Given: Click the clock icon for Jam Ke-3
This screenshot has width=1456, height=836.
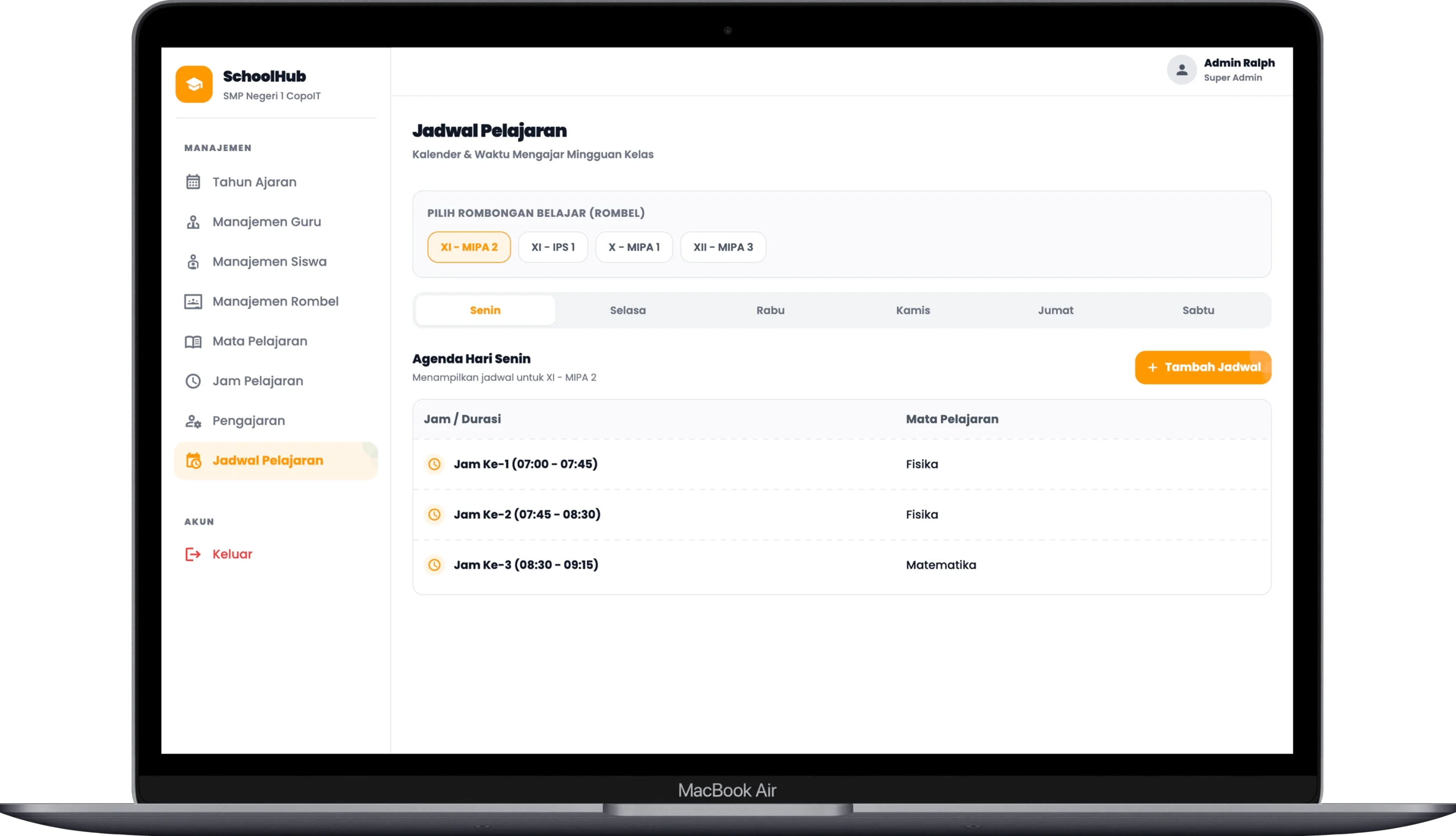Looking at the screenshot, I should click(434, 565).
